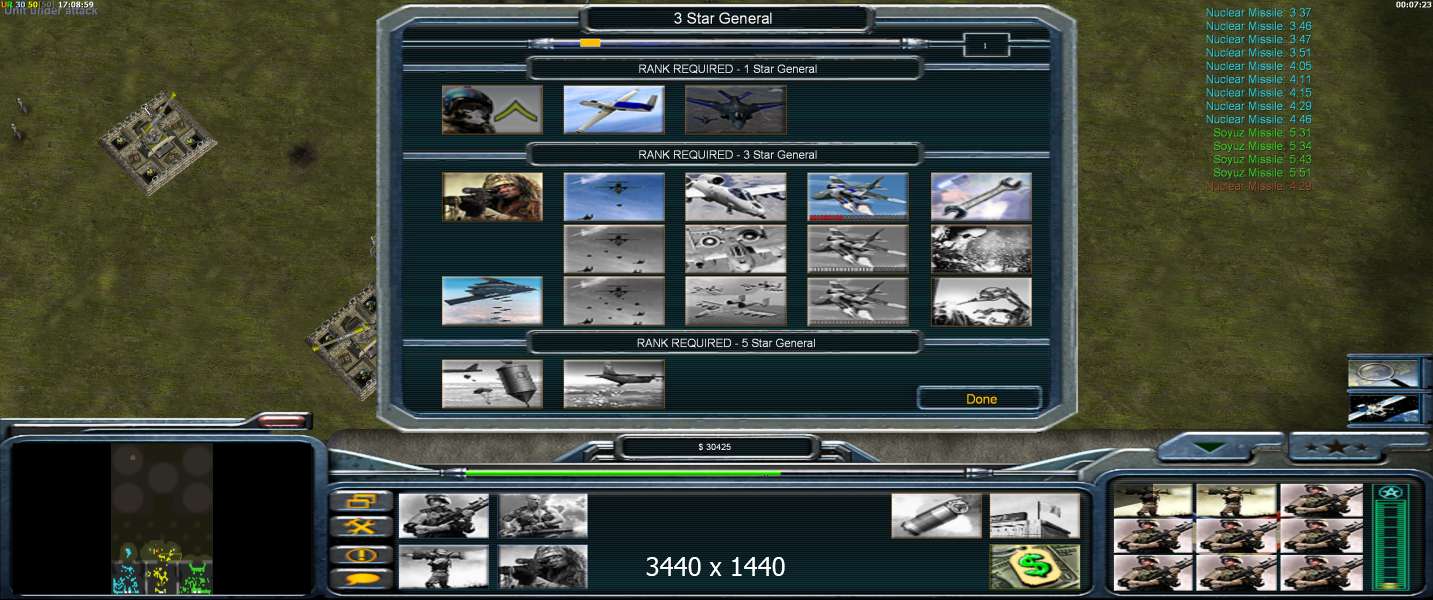The image size is (1433, 600).
Task: Open the generals powers three-star button
Action: 1336,448
